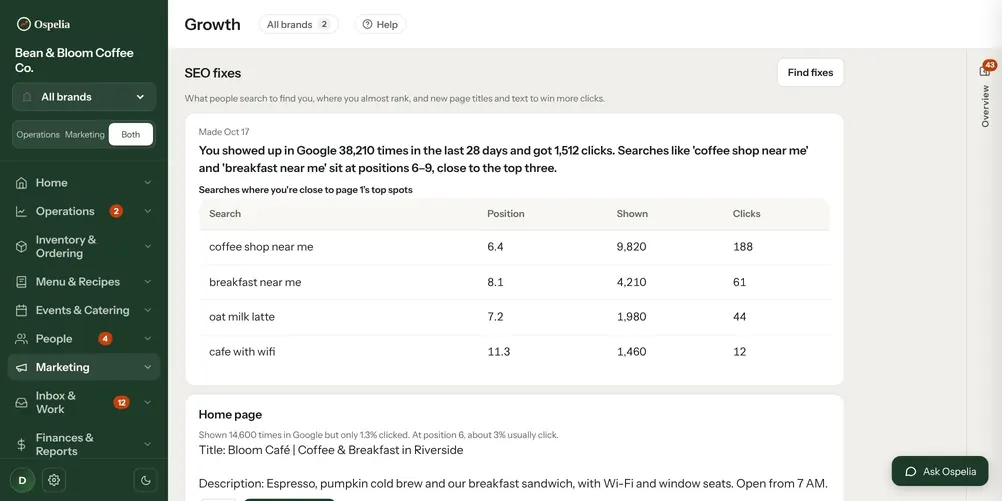1002x501 pixels.
Task: Open the All brands dropdown in sidebar
Action: click(84, 97)
